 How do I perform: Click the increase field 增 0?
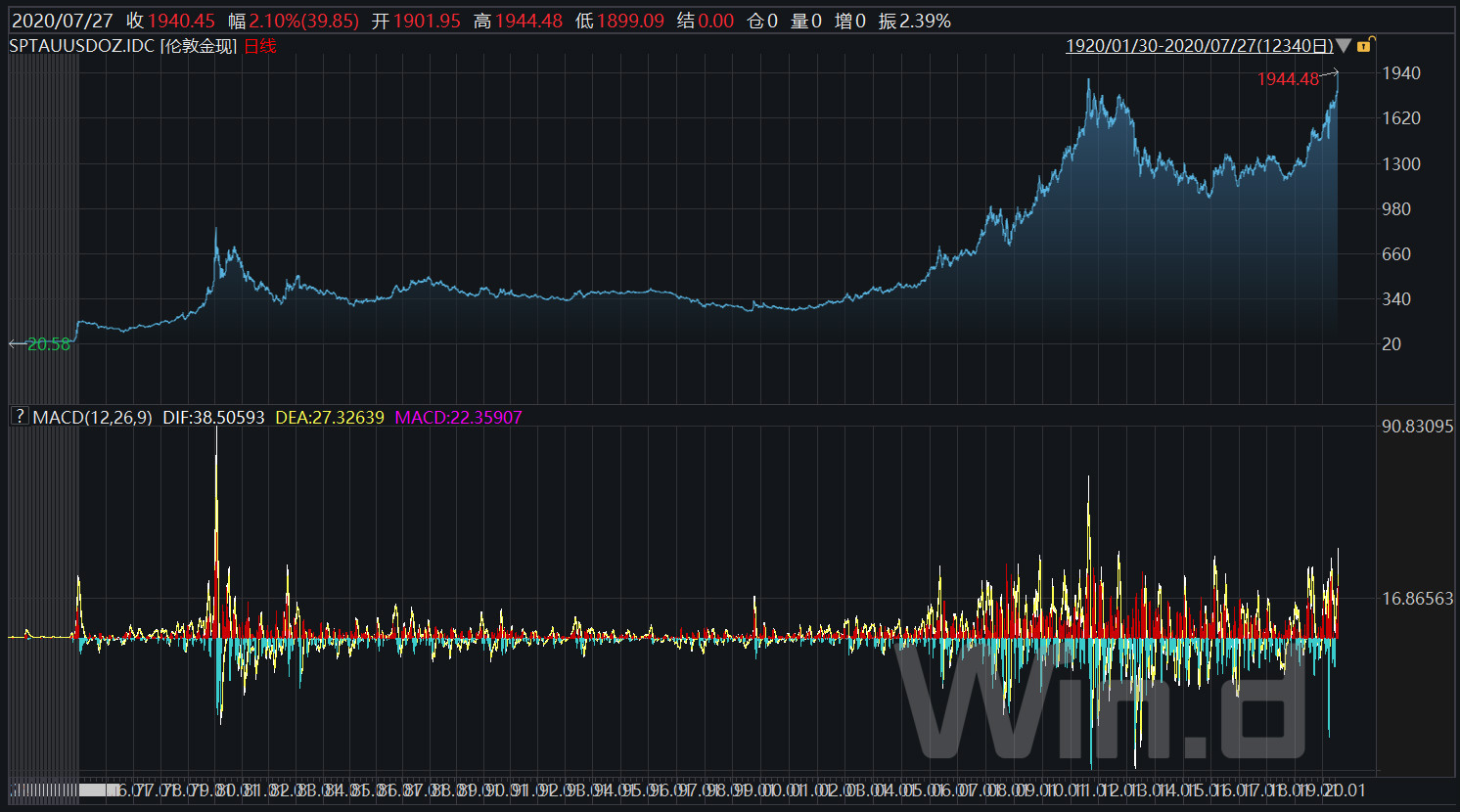850,21
